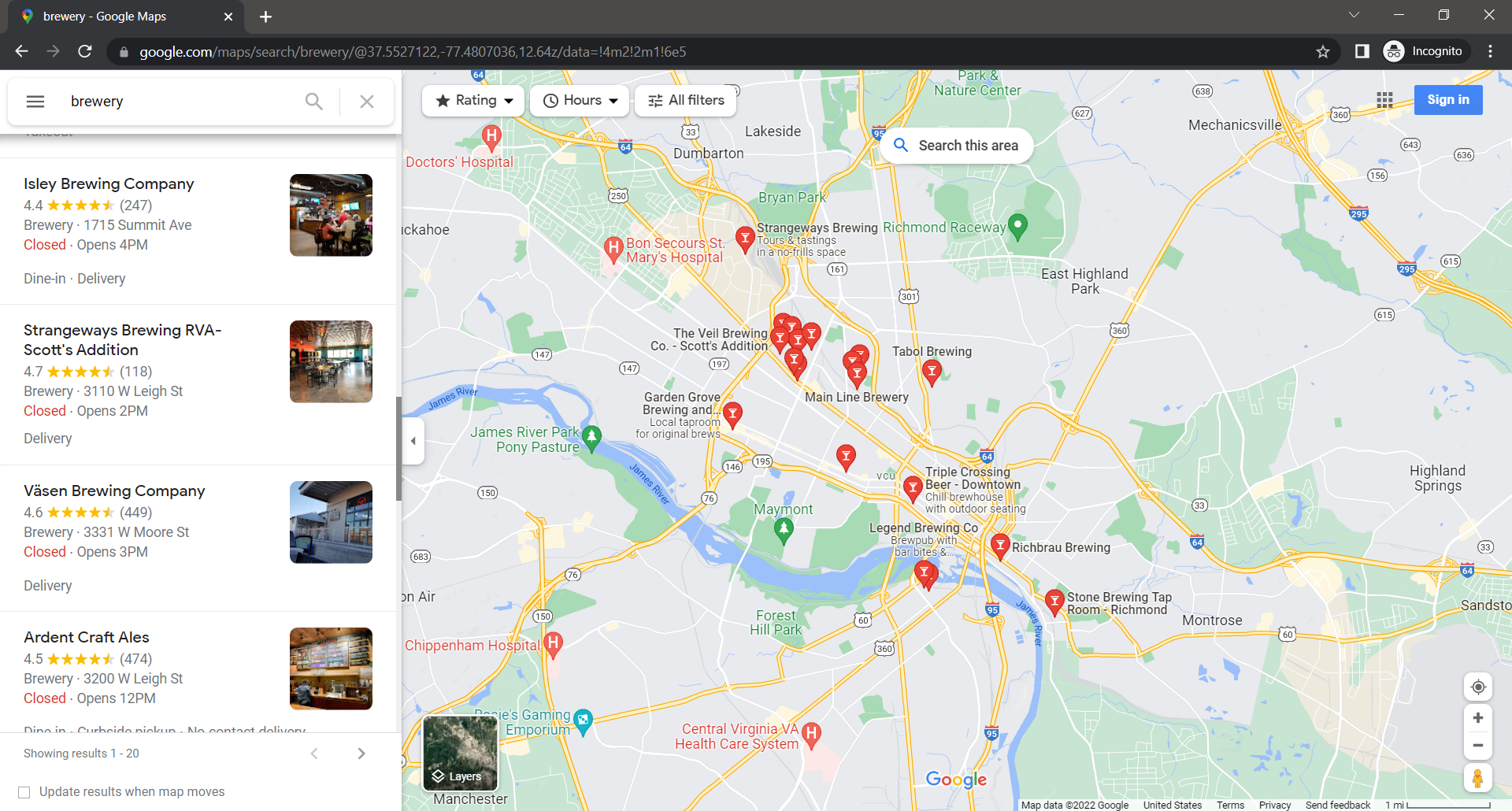Click the Tabol Brewing map pin

[x=932, y=372]
